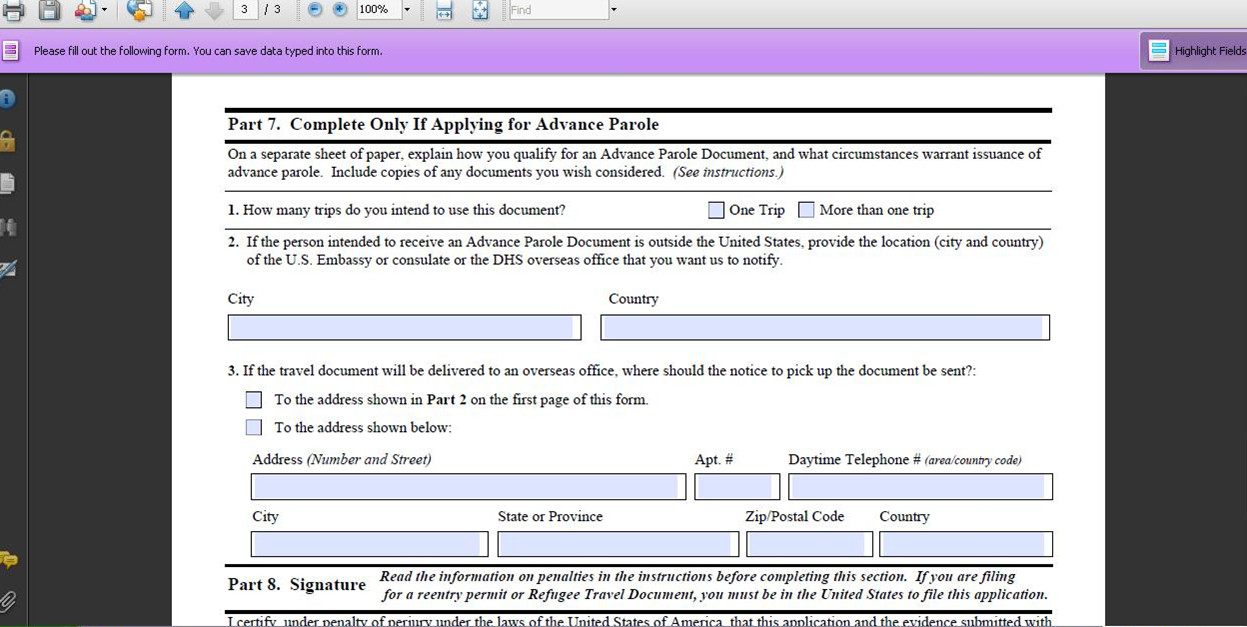Click the State or Province field
1247x627 pixels.
pos(618,544)
